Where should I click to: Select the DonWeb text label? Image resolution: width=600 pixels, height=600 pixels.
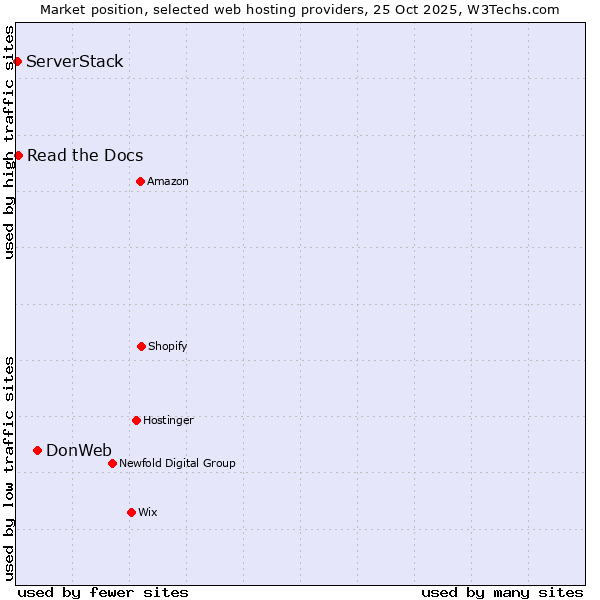pyautogui.click(x=79, y=450)
